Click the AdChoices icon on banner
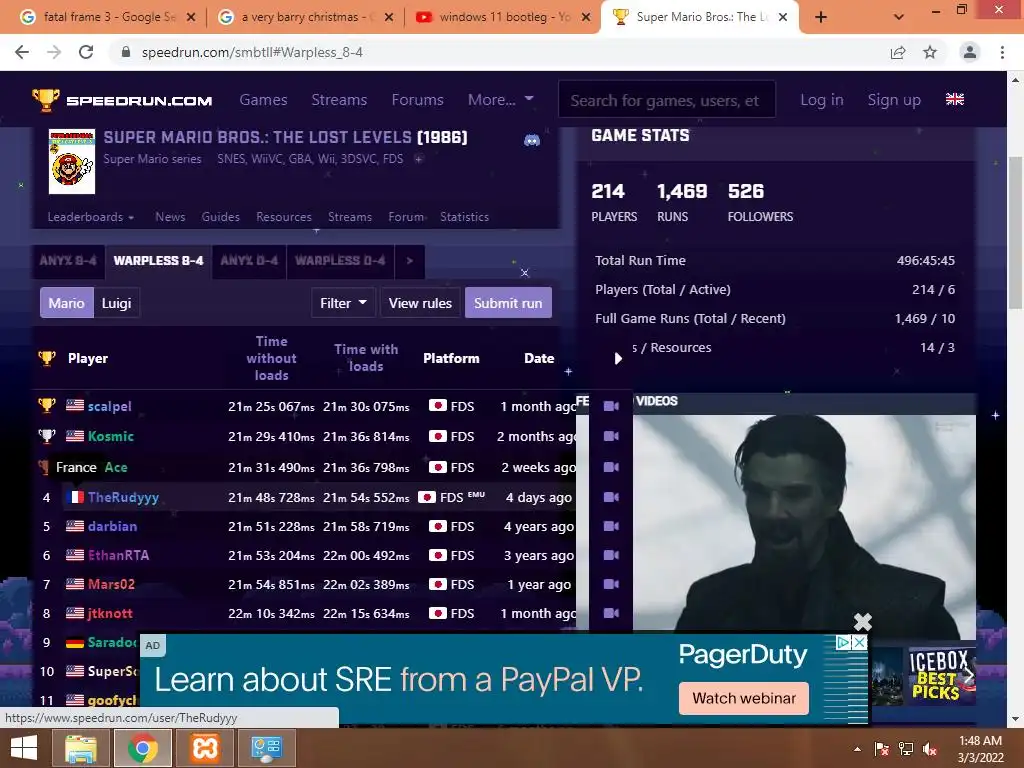 pos(844,643)
